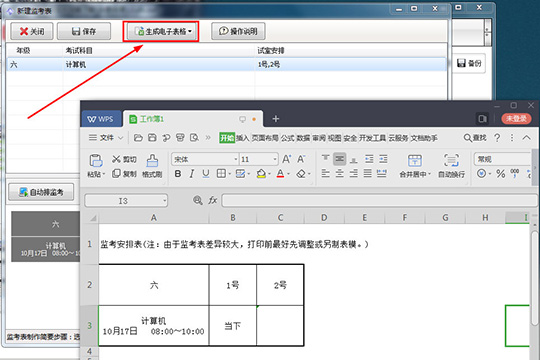Click the save disk icon in WPS toolbar

pyautogui.click(x=152, y=138)
